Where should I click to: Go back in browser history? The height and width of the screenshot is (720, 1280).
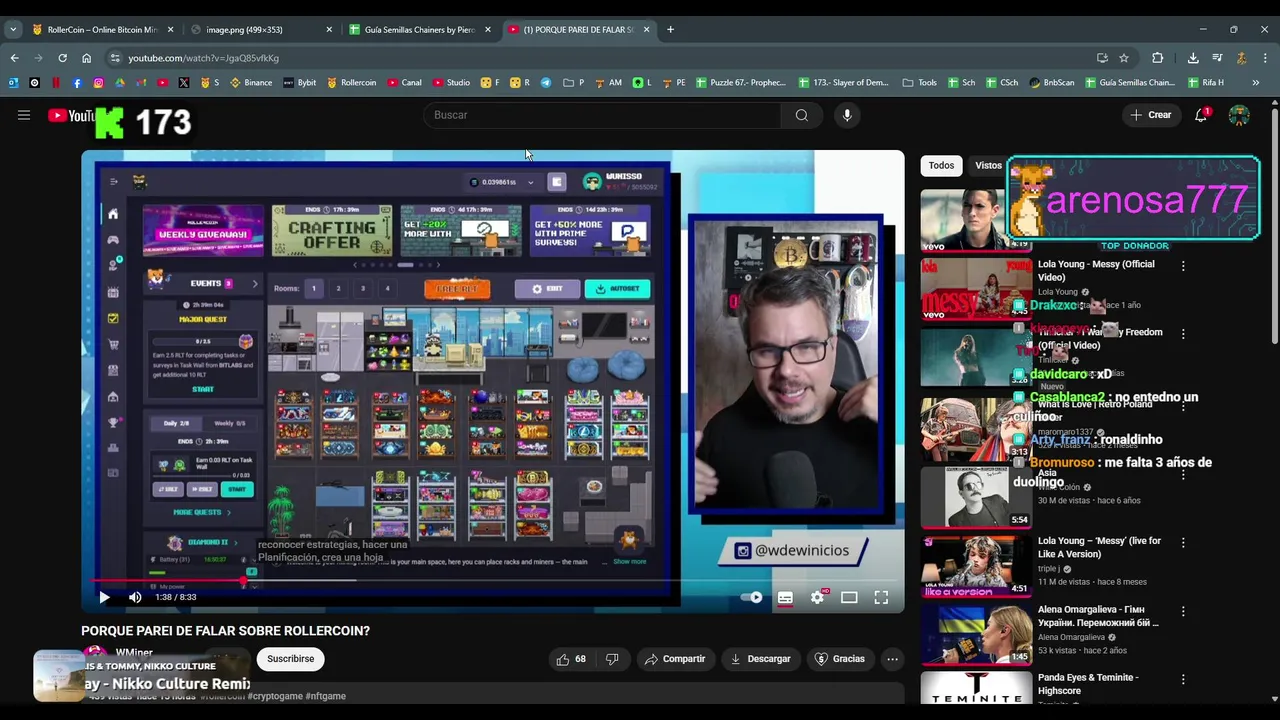pyautogui.click(x=14, y=58)
